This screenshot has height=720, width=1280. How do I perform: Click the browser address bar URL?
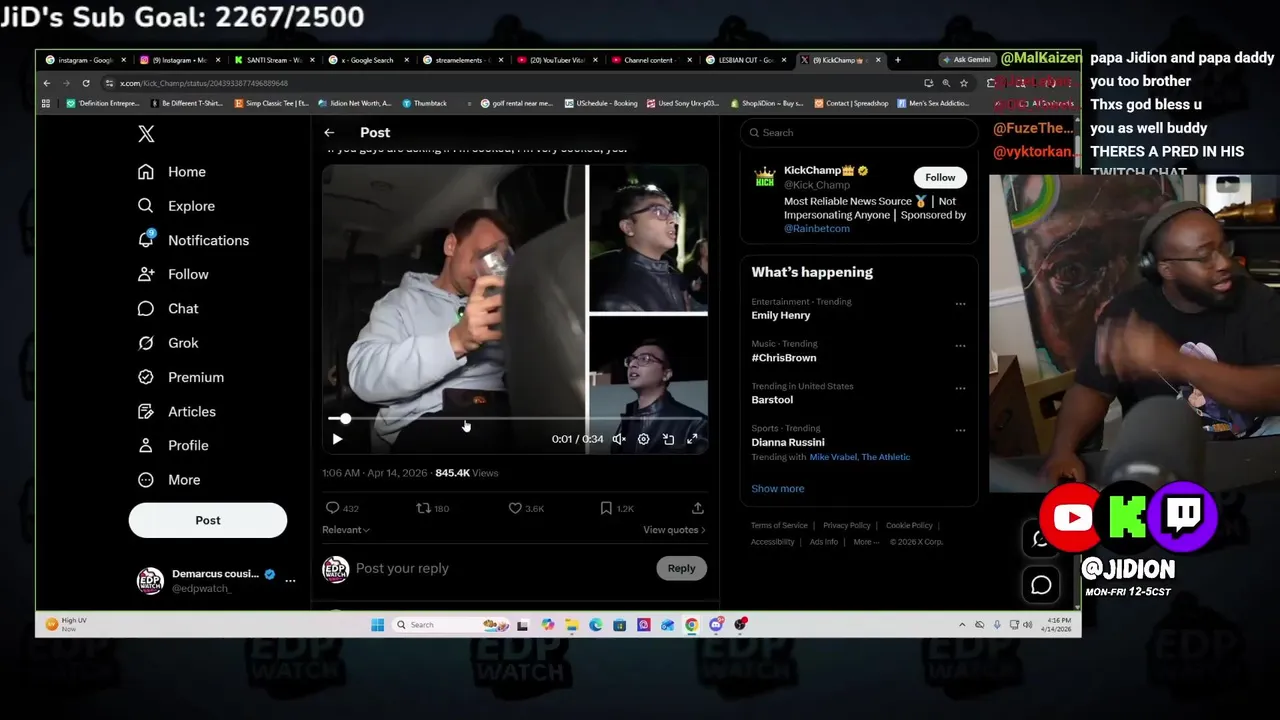(204, 83)
